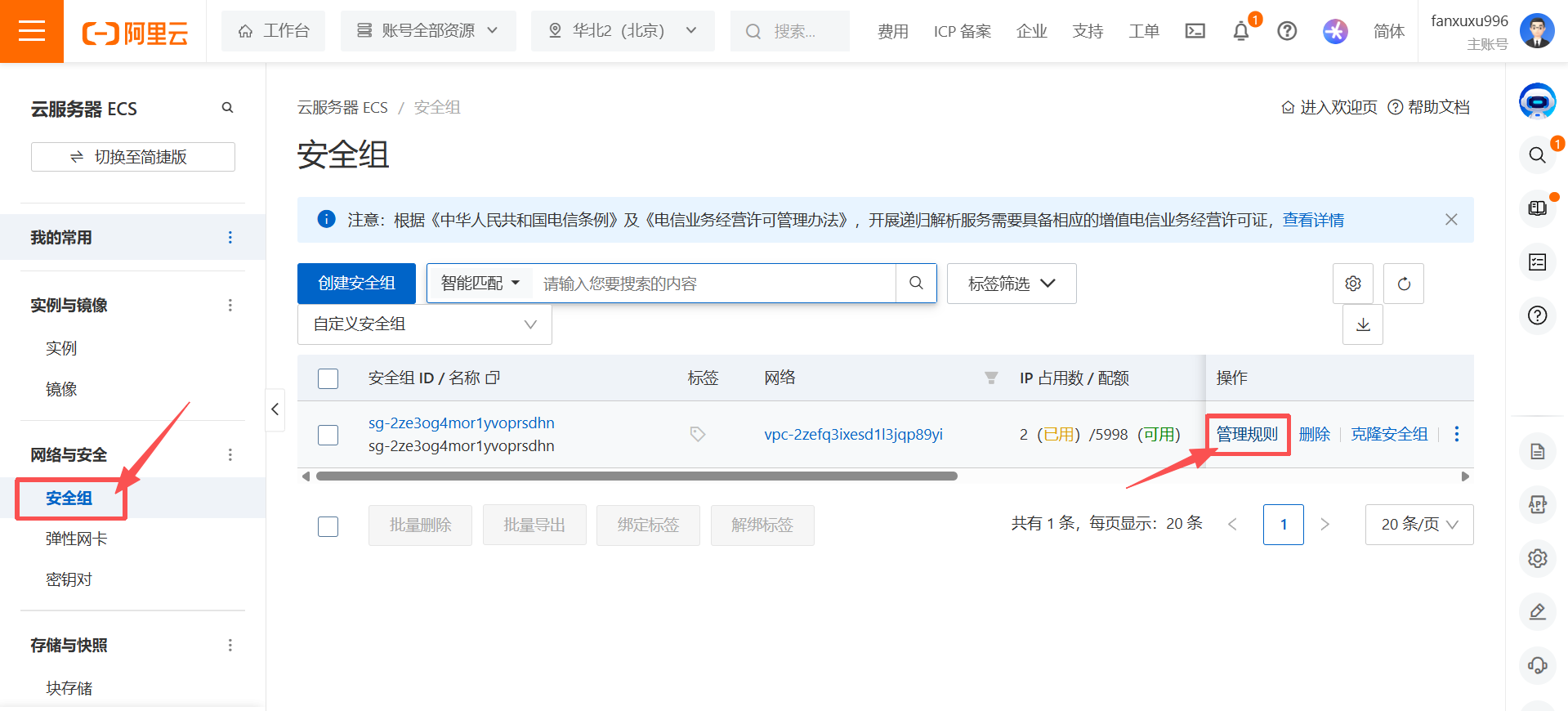Click the 创建安全组 button

(356, 284)
